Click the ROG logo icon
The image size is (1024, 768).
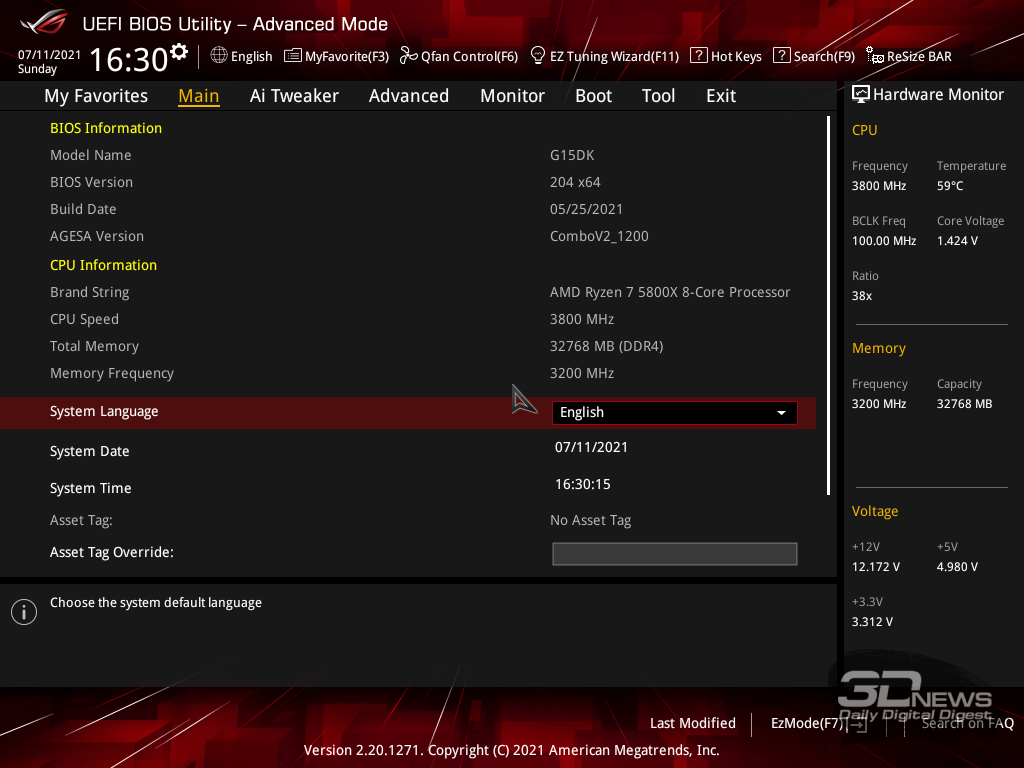[x=44, y=22]
